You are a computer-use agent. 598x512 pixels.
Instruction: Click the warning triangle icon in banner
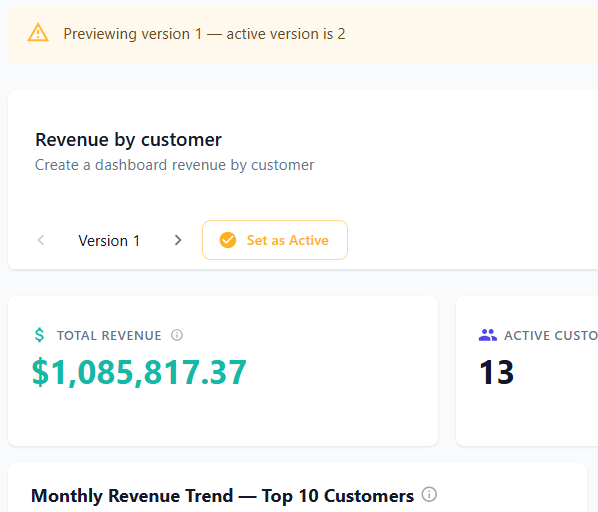click(38, 33)
